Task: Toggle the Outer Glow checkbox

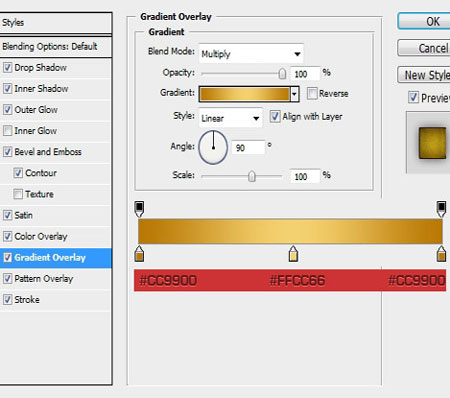Action: tap(7, 110)
